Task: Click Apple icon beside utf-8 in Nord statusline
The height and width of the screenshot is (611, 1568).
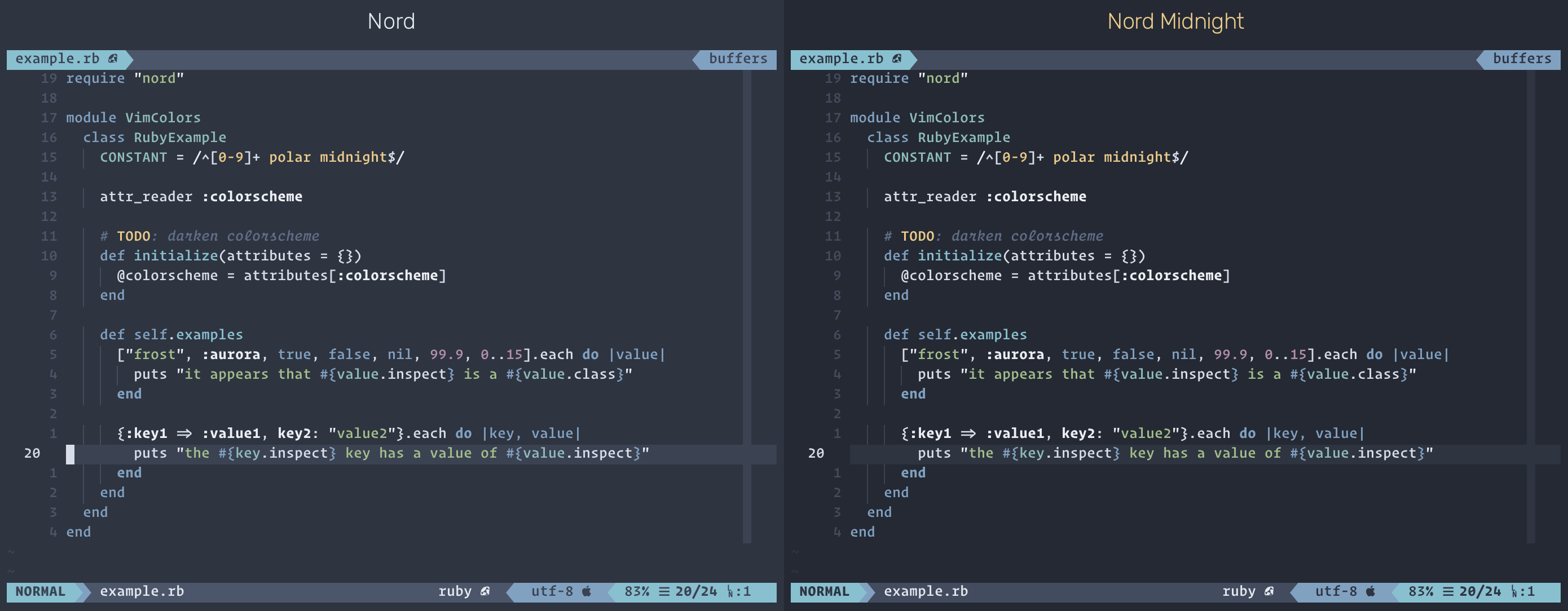Action: click(x=587, y=591)
